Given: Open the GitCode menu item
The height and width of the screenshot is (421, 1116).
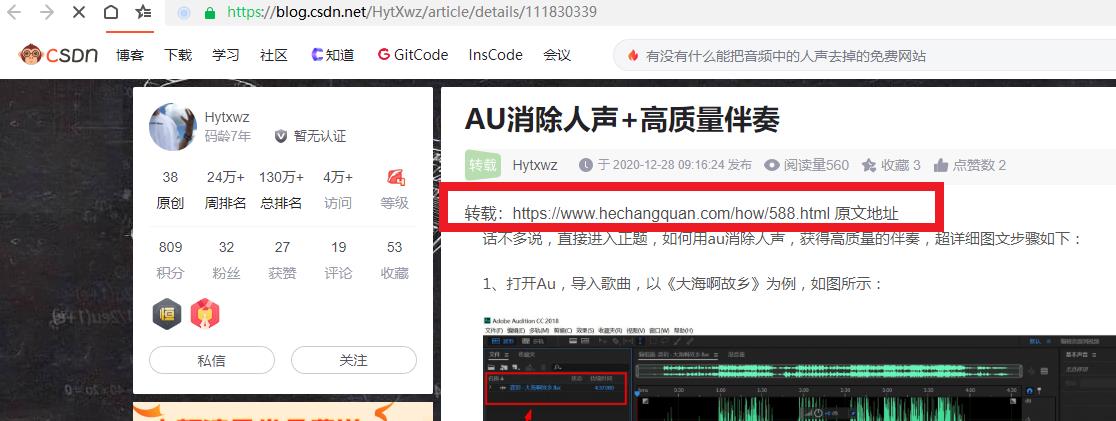Looking at the screenshot, I should tap(413, 55).
